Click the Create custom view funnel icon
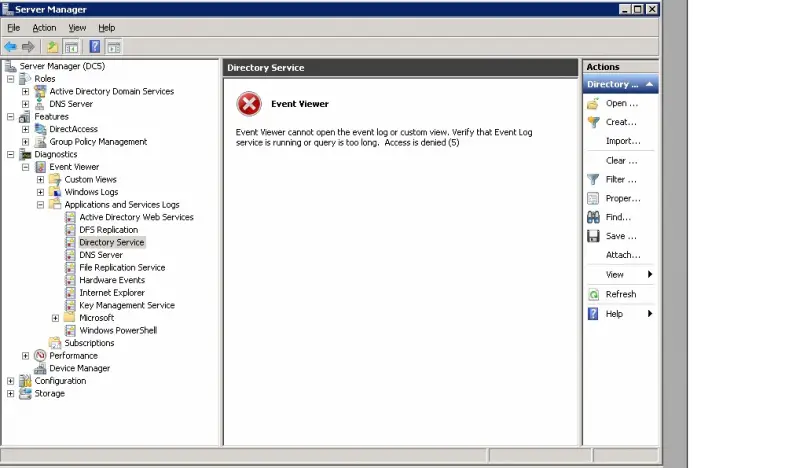800x468 pixels. (x=593, y=122)
